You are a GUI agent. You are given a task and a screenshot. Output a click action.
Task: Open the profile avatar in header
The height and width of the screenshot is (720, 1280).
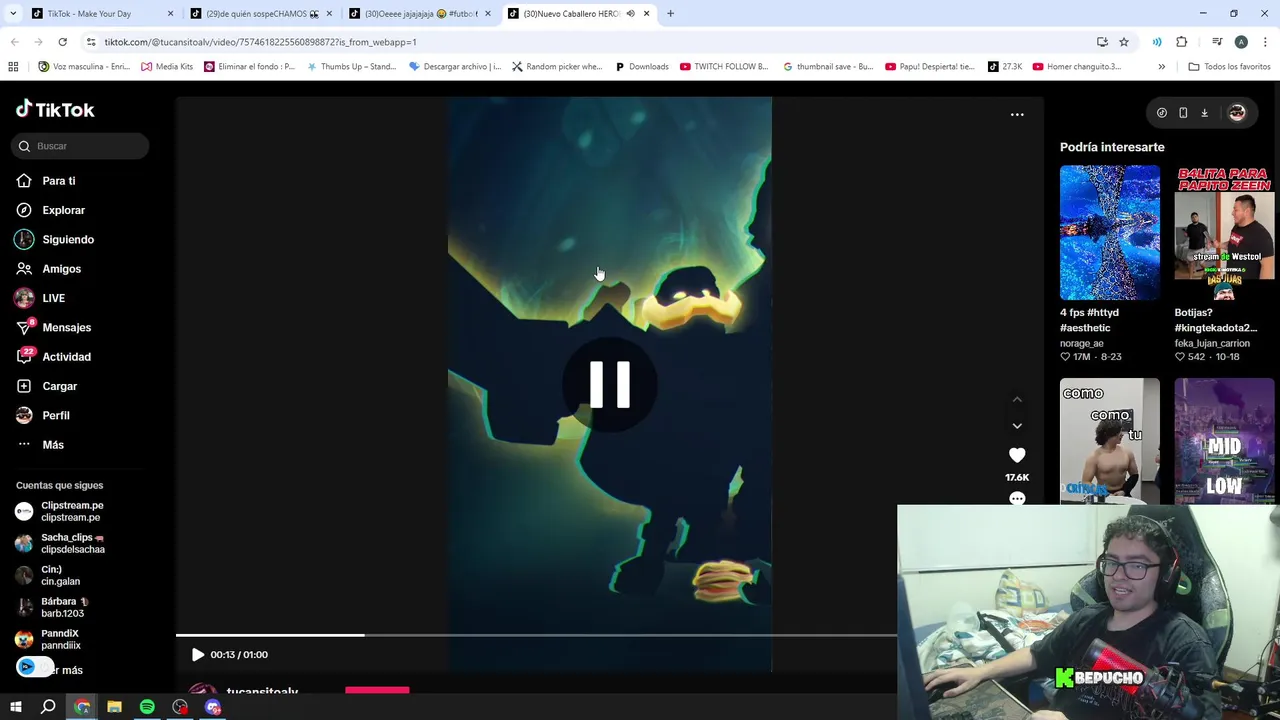tap(1237, 113)
